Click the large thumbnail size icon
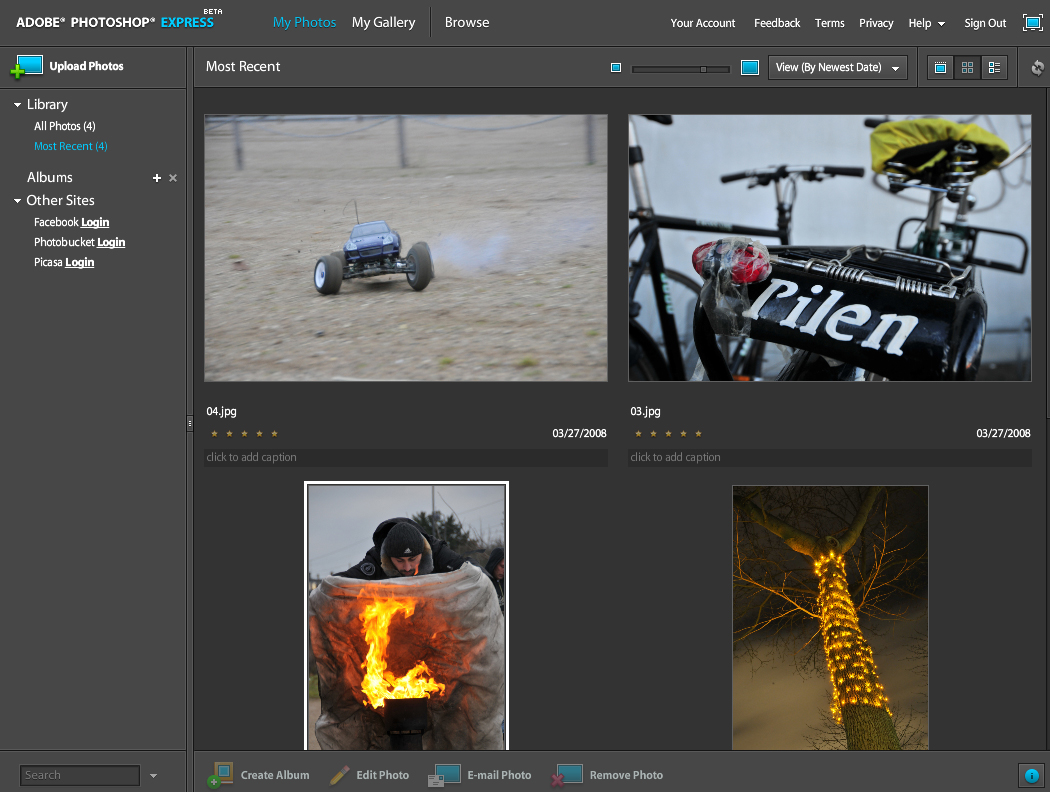The width and height of the screenshot is (1050, 792). [750, 68]
